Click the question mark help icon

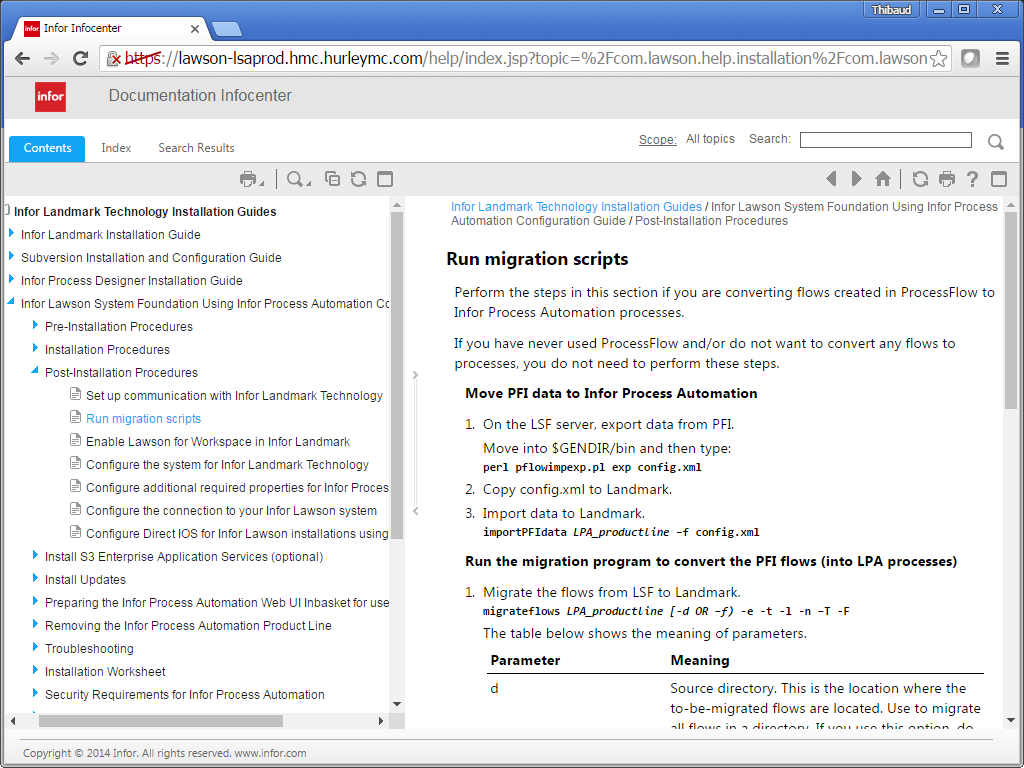(x=972, y=179)
